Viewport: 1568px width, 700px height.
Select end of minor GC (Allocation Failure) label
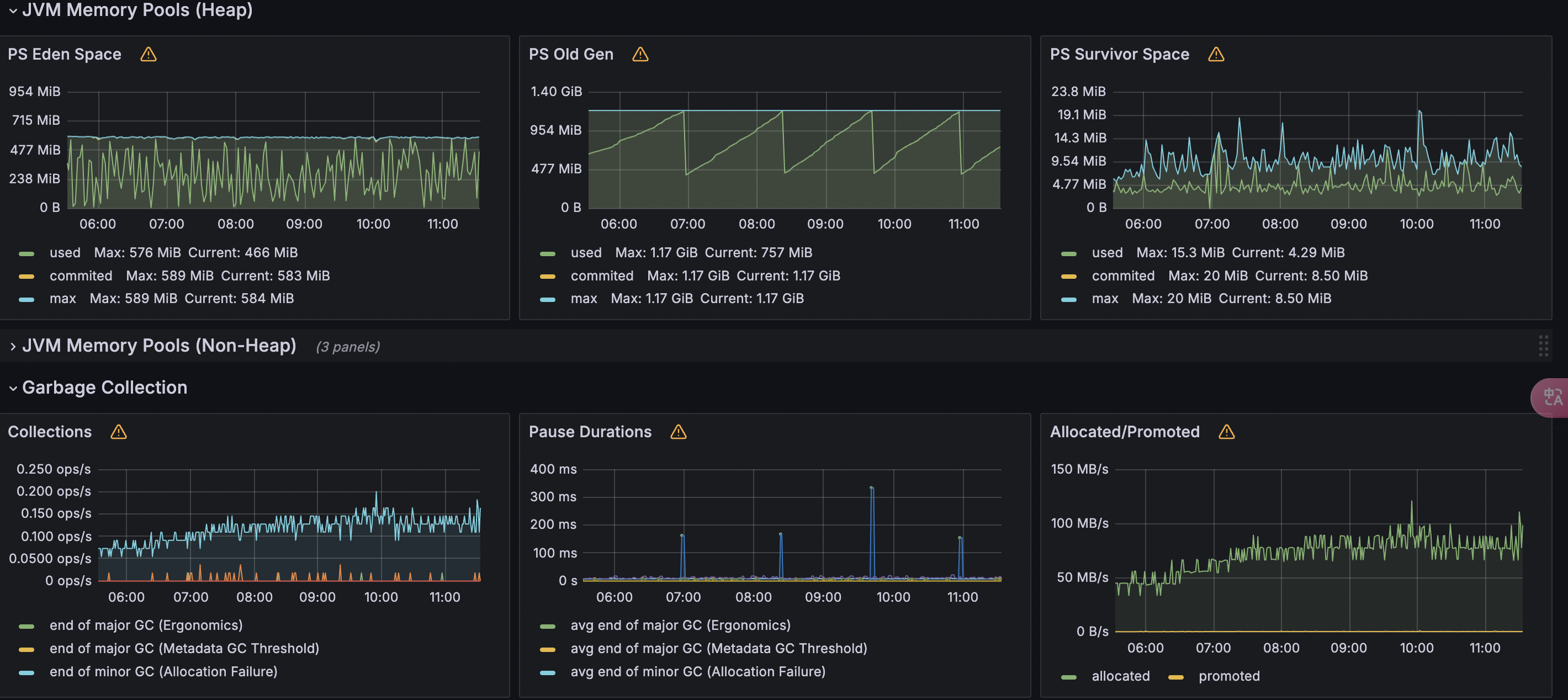click(164, 671)
